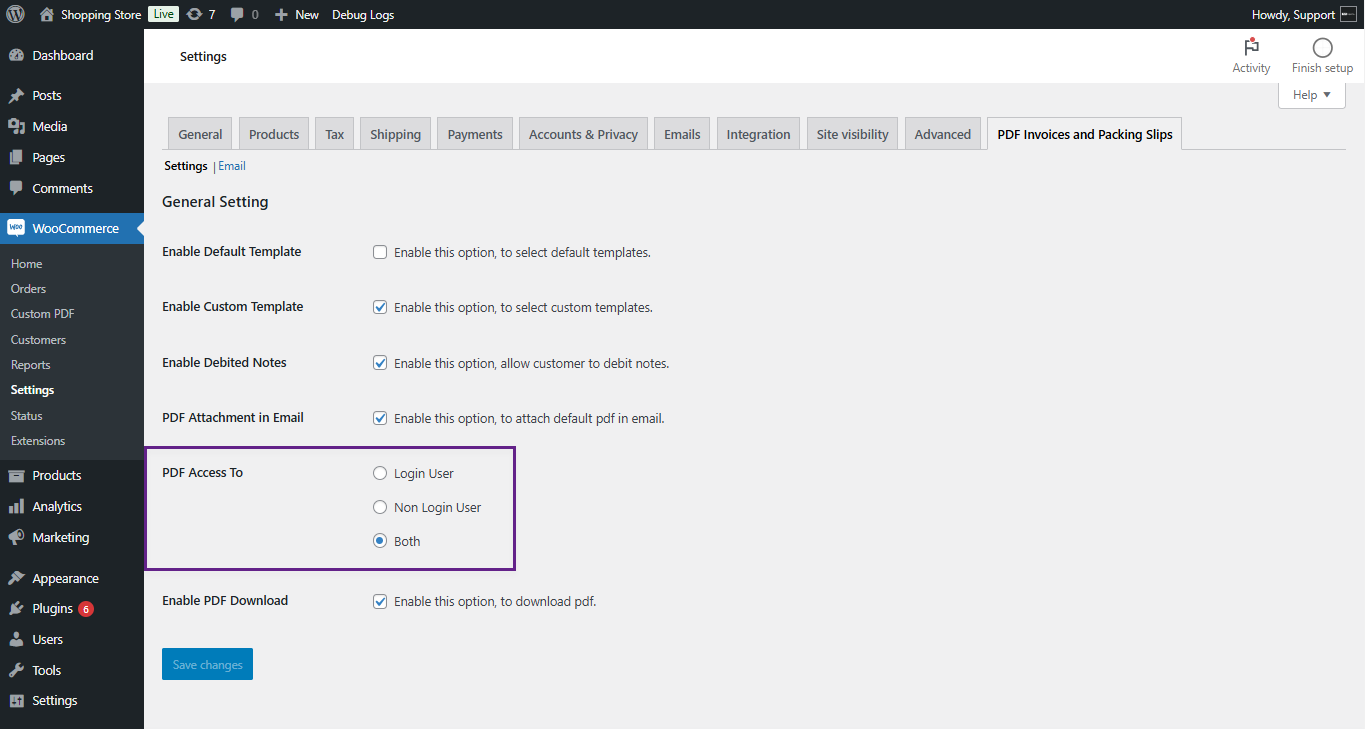Choose the Non Login User radio option
The height and width of the screenshot is (729, 1365).
click(380, 507)
